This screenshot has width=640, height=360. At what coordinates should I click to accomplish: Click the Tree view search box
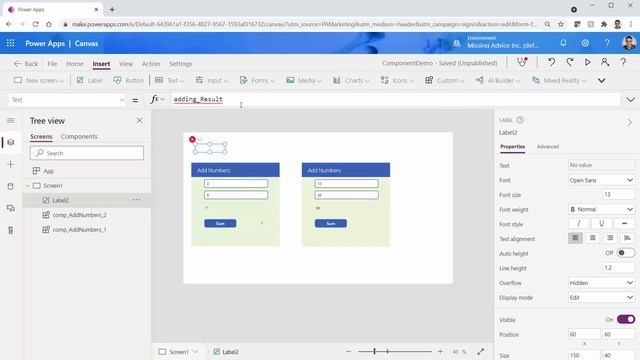tap(87, 153)
